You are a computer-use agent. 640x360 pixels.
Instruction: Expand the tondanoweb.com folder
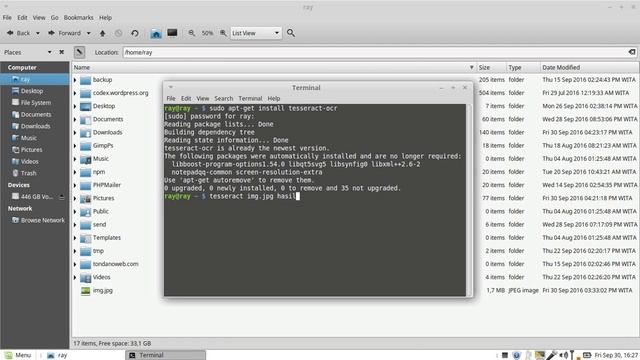(x=75, y=264)
